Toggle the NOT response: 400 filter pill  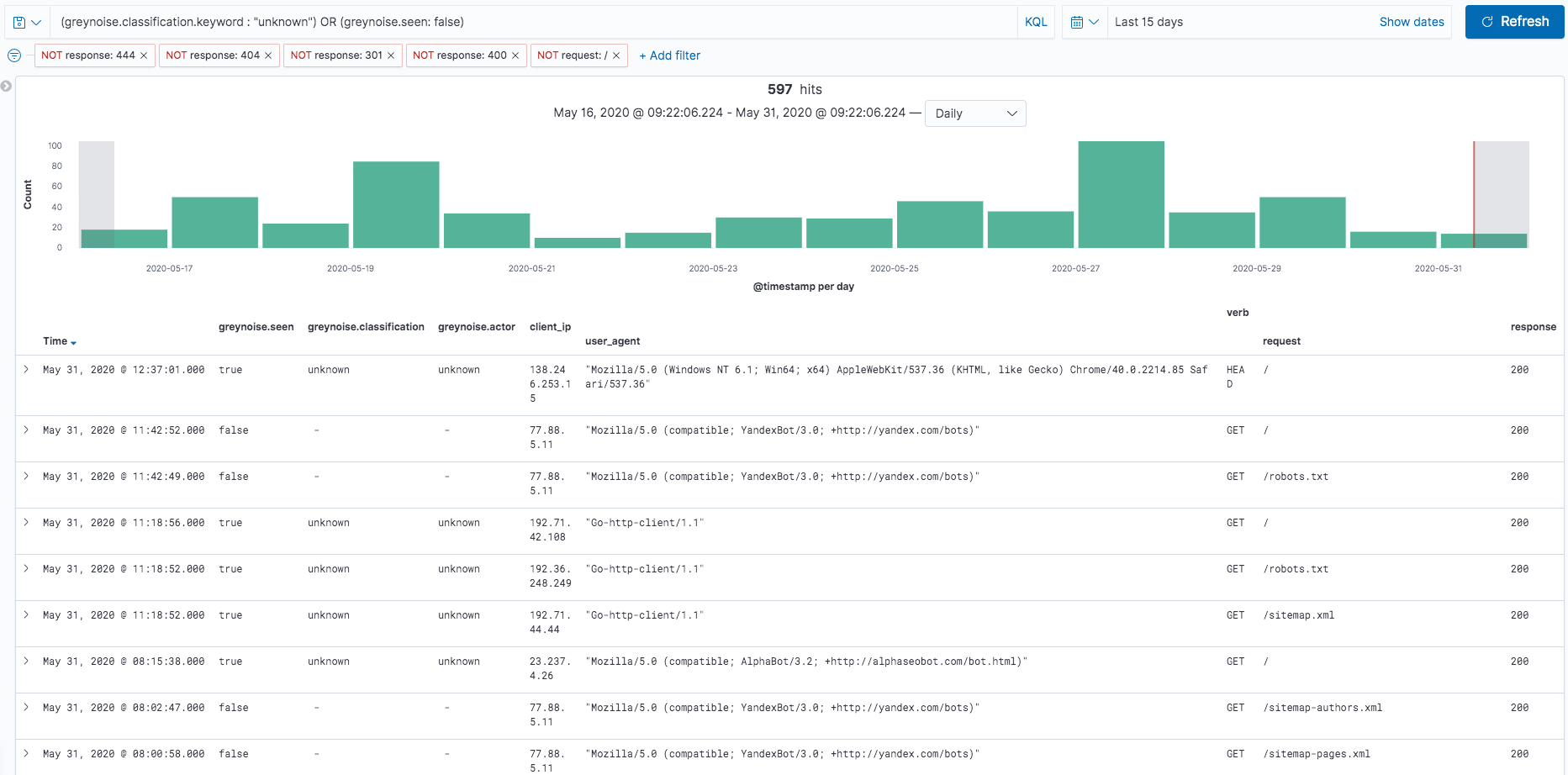point(459,55)
